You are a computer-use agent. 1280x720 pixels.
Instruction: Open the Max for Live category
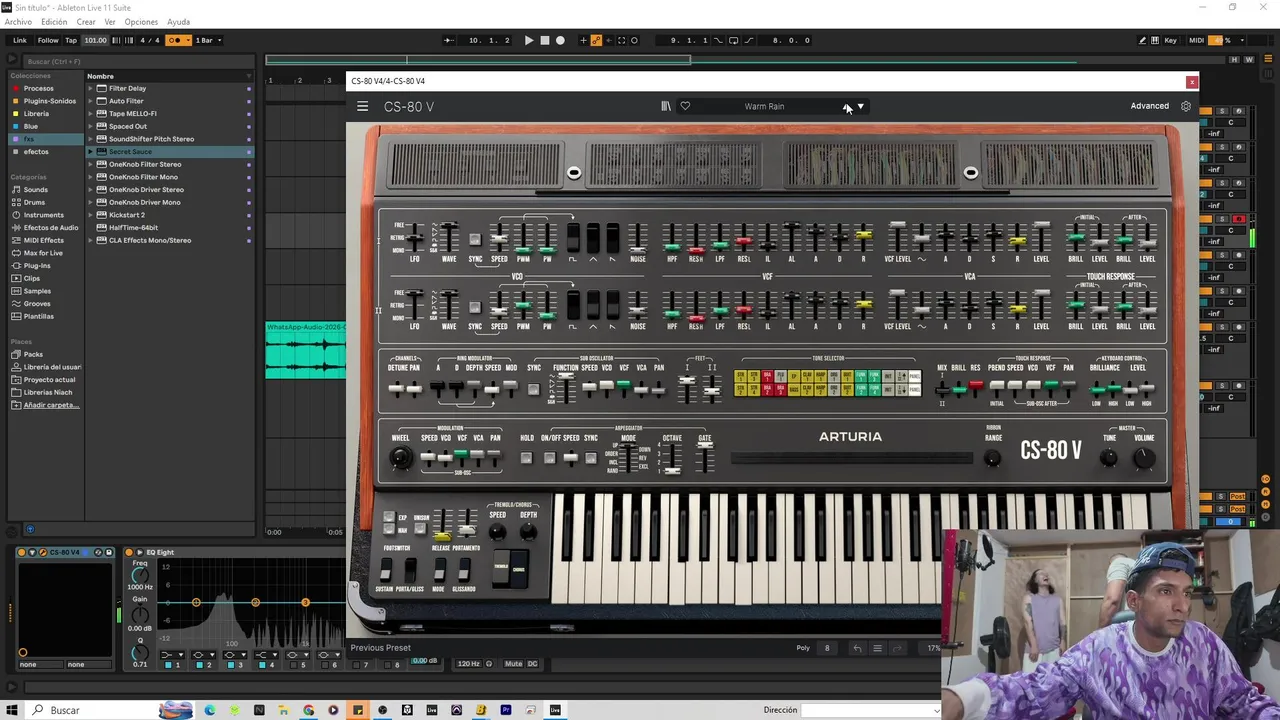42,253
